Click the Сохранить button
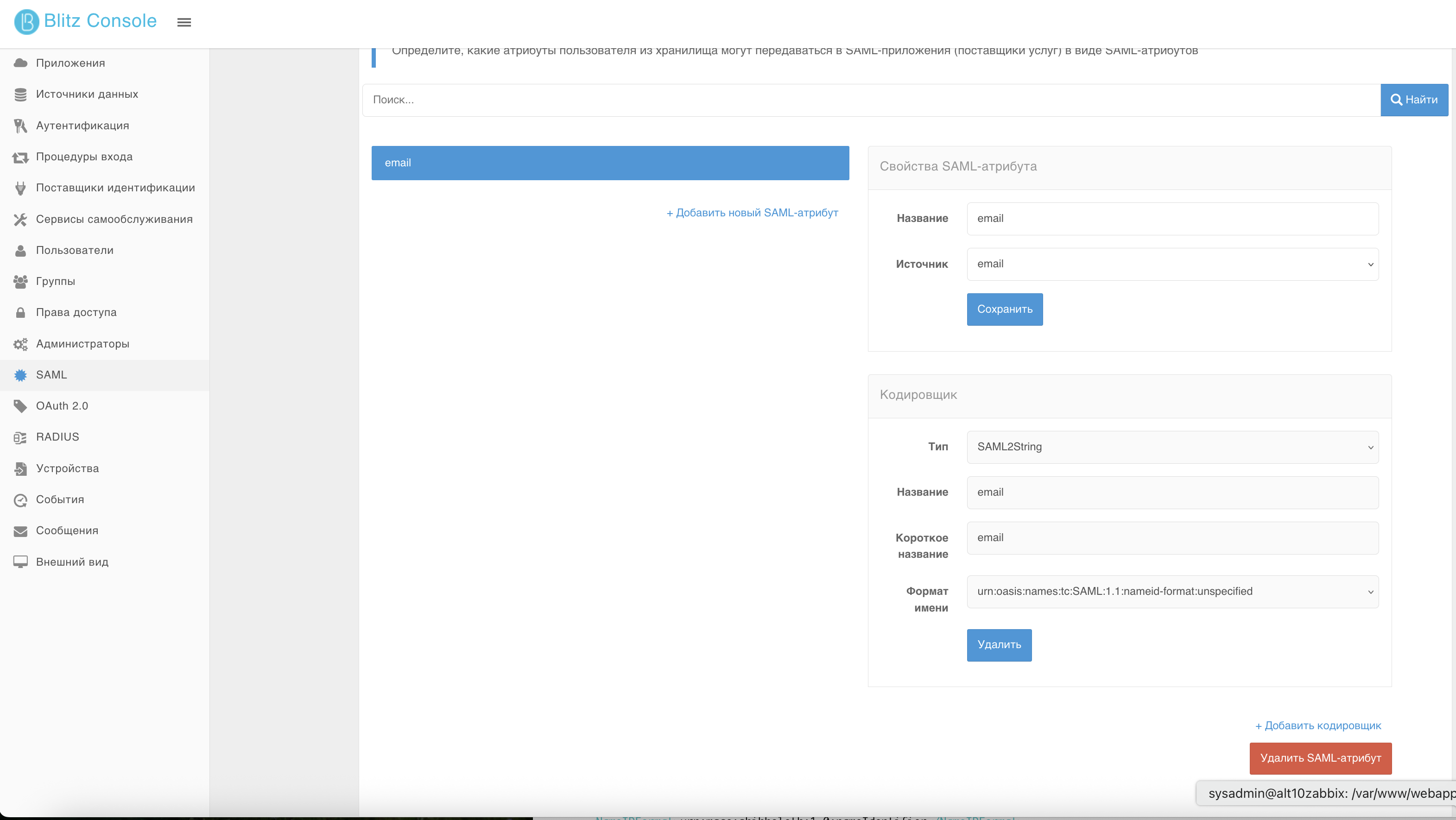Image resolution: width=1456 pixels, height=820 pixels. click(1004, 309)
